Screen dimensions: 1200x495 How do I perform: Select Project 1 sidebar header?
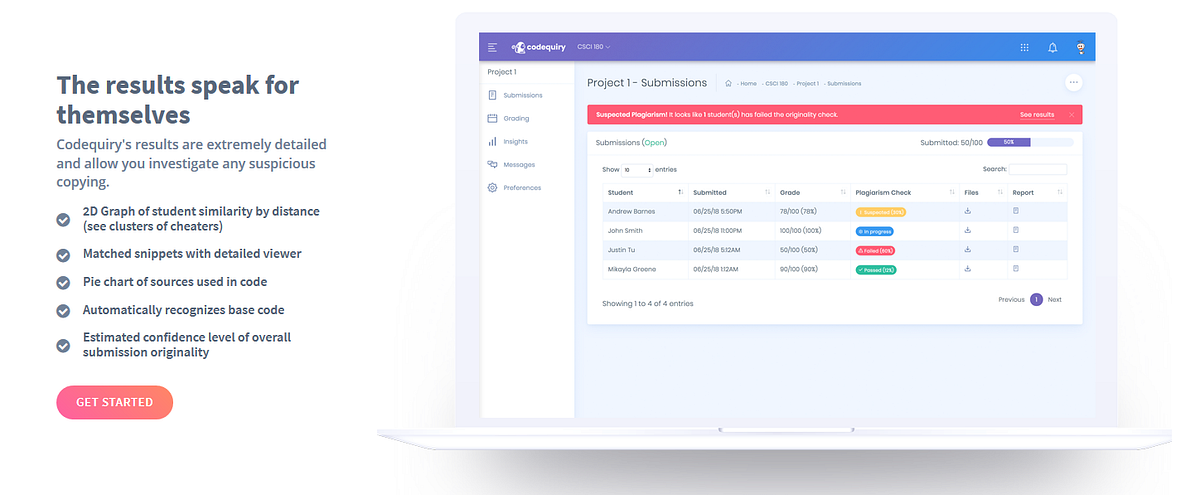coord(502,72)
